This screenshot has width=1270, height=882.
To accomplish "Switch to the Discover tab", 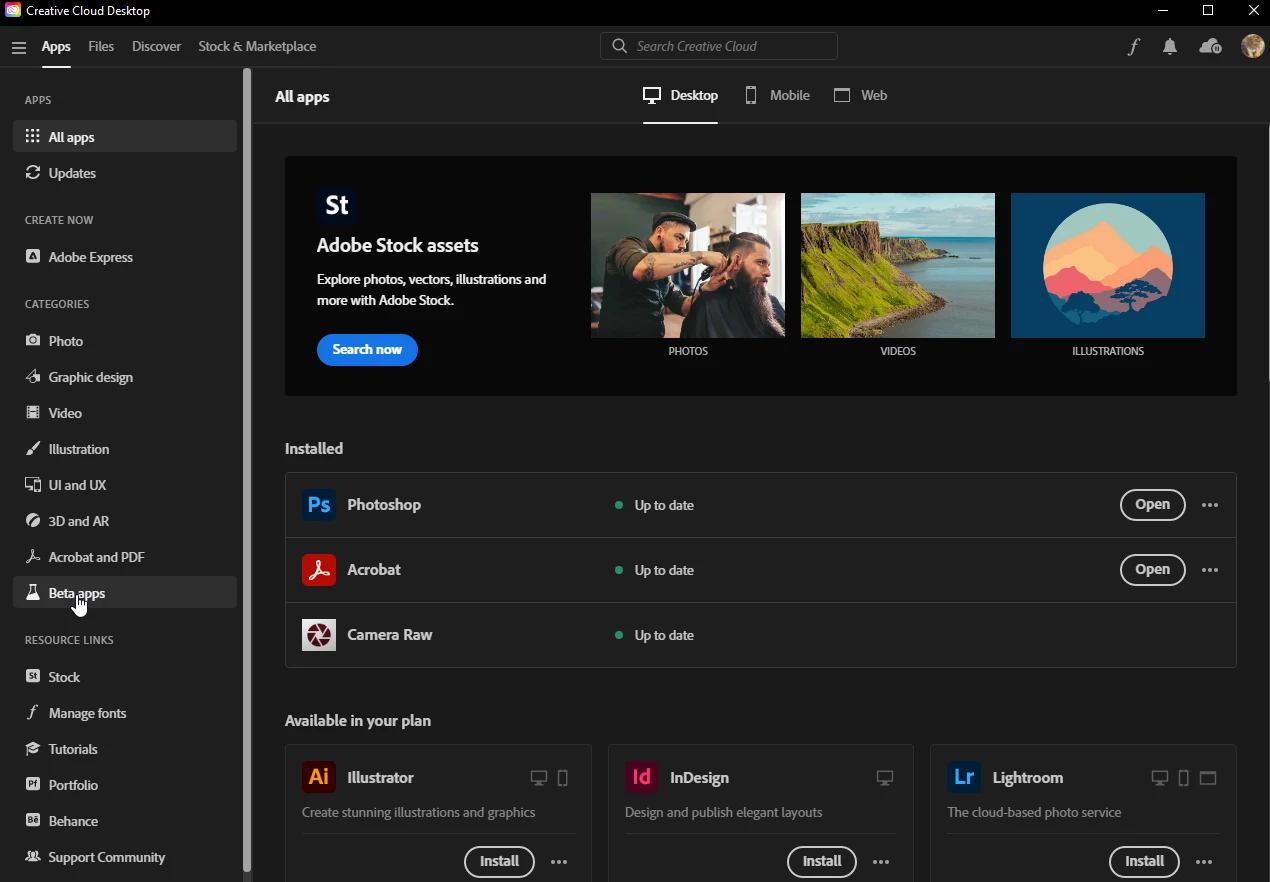I will coord(157,46).
